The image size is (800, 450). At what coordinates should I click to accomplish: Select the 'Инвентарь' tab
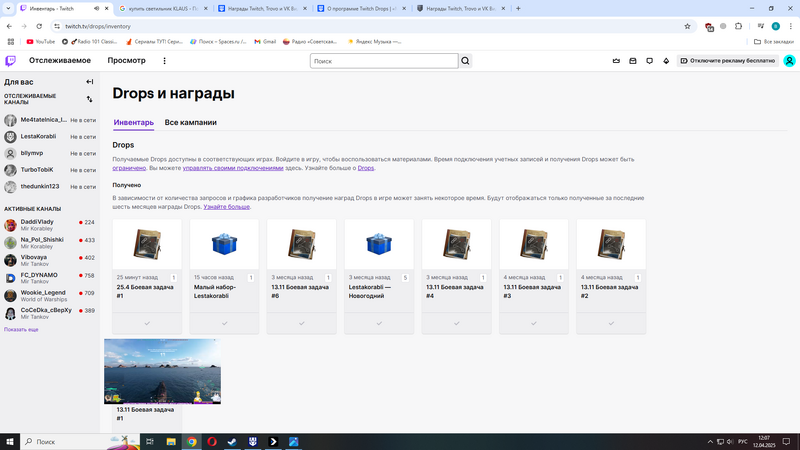134,122
